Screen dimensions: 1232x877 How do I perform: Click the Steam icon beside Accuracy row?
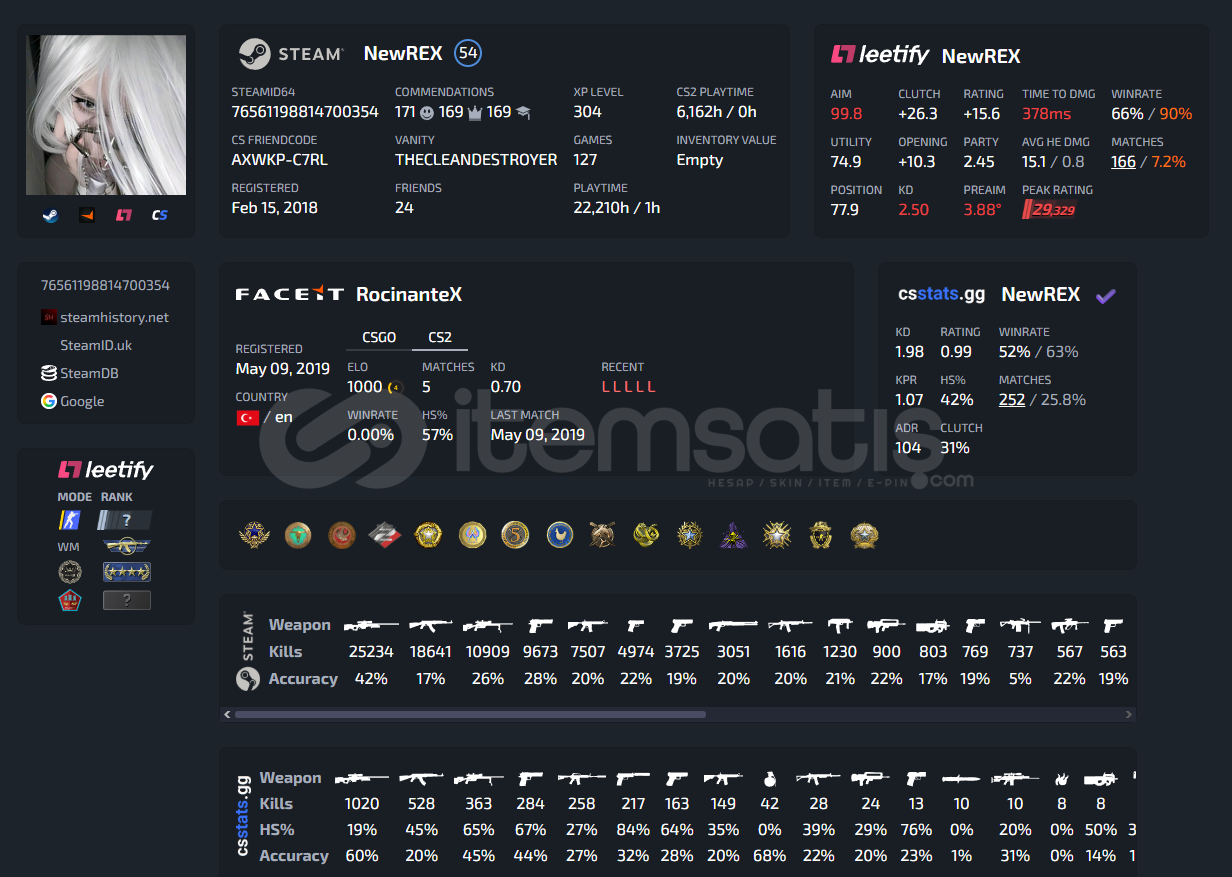[x=247, y=679]
